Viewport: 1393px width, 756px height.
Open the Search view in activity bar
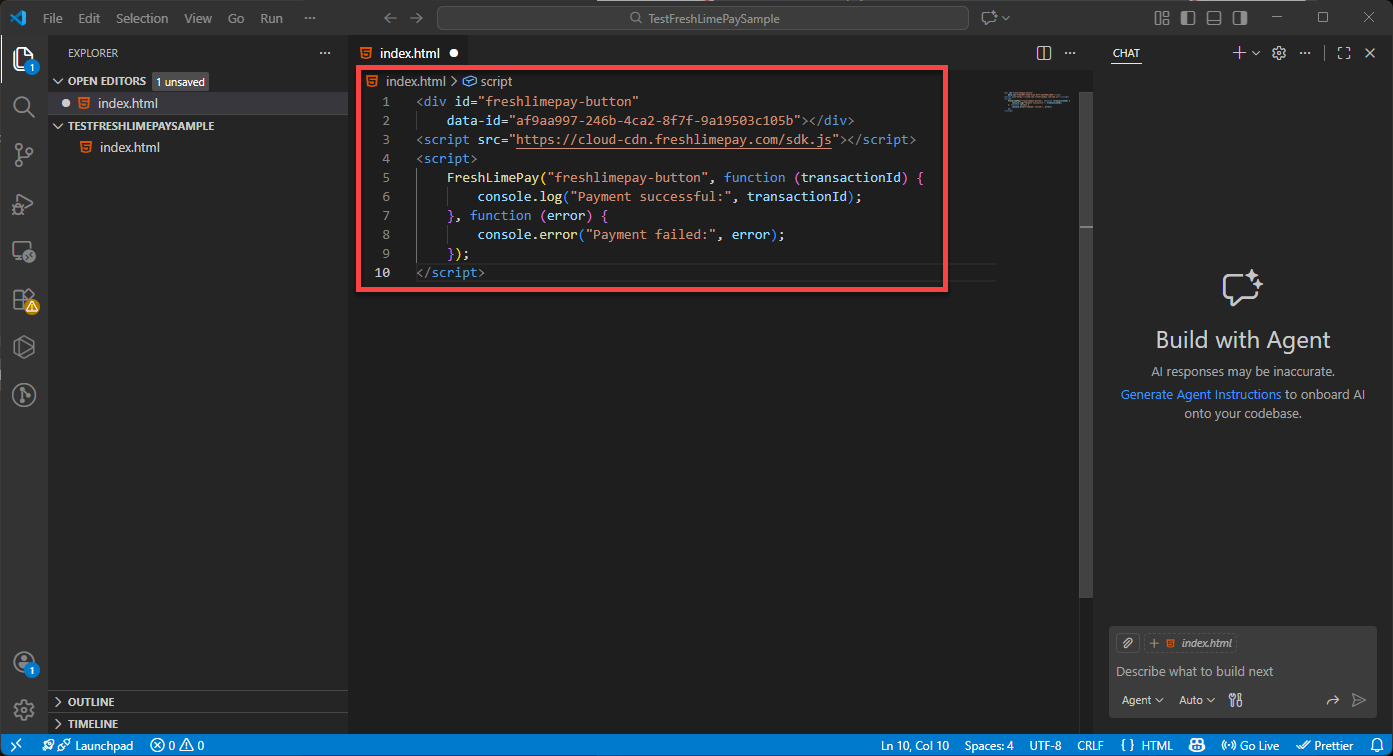(x=24, y=107)
